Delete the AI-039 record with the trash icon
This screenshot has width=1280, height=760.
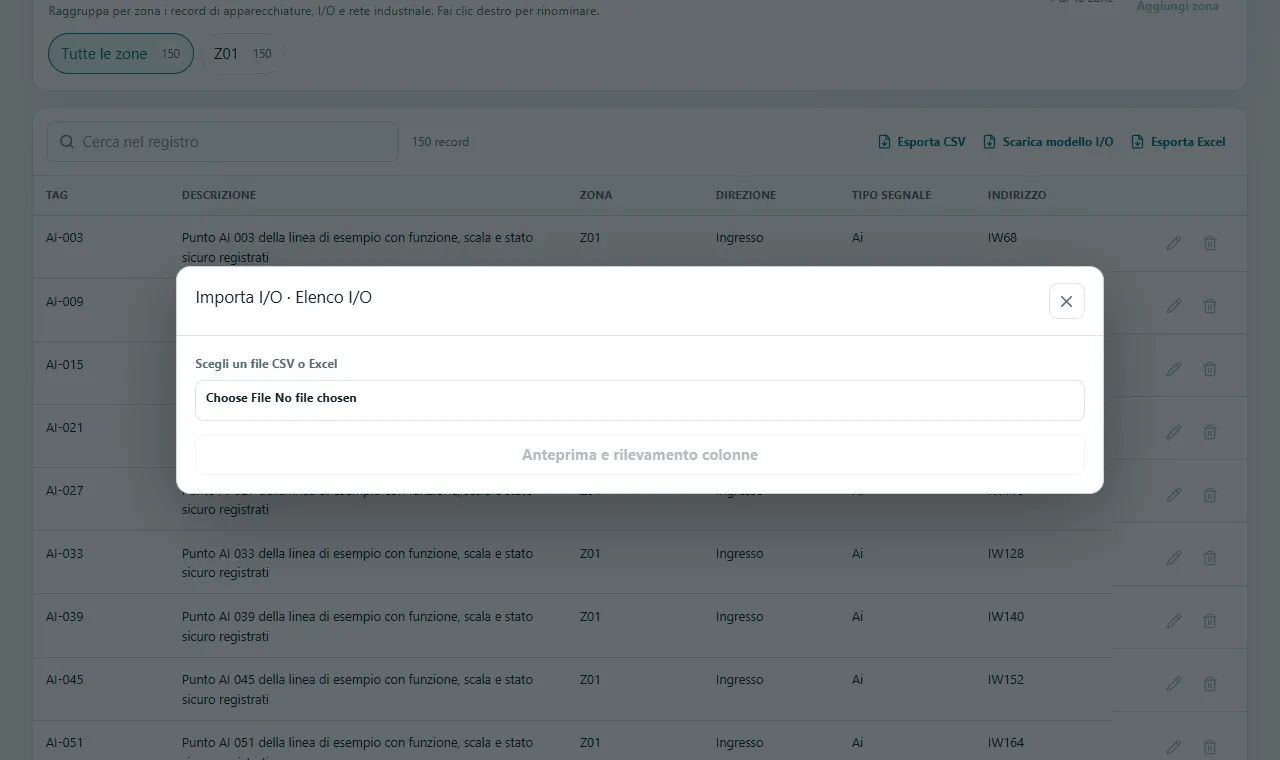coord(1210,621)
